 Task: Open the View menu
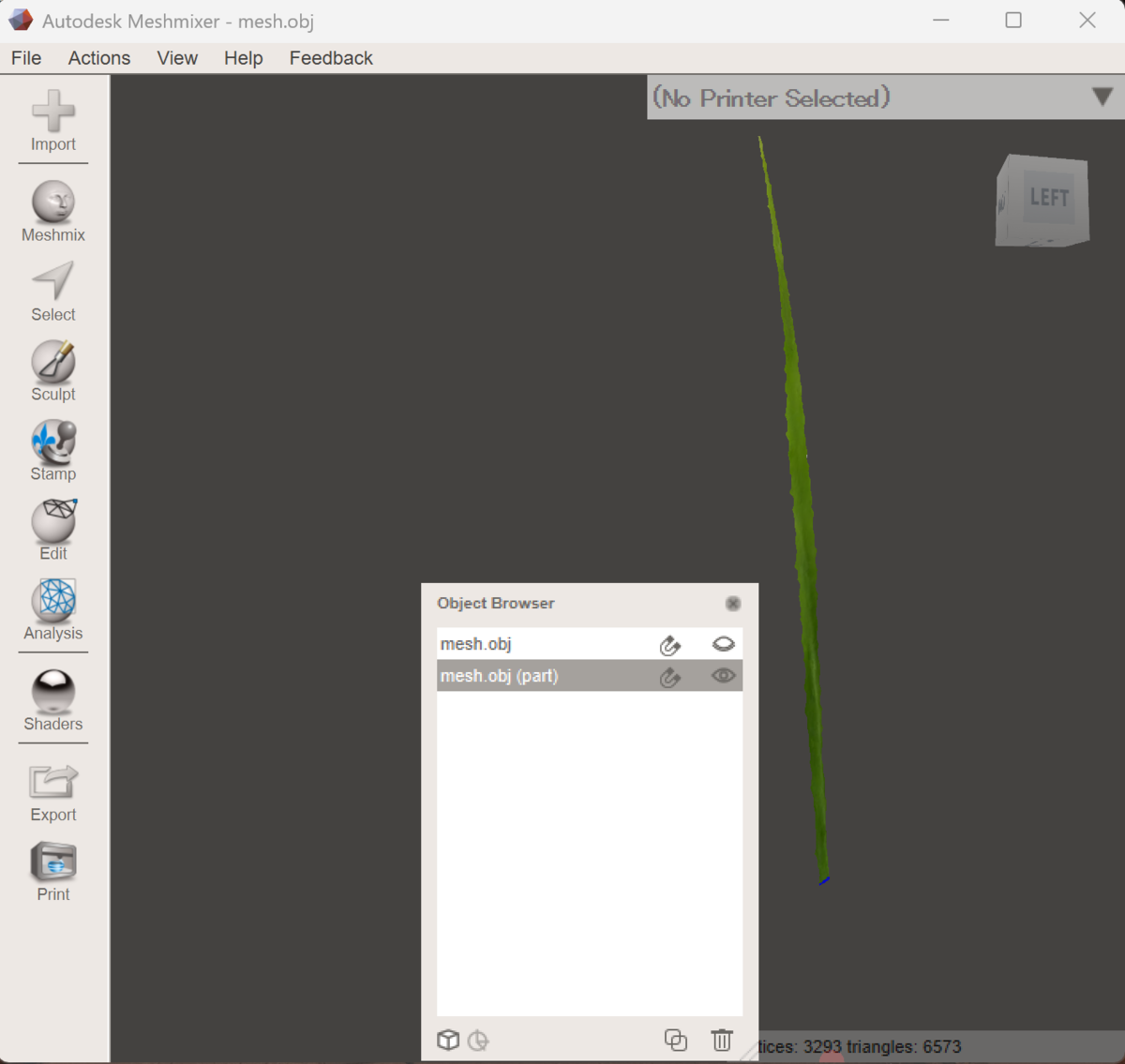click(x=177, y=58)
